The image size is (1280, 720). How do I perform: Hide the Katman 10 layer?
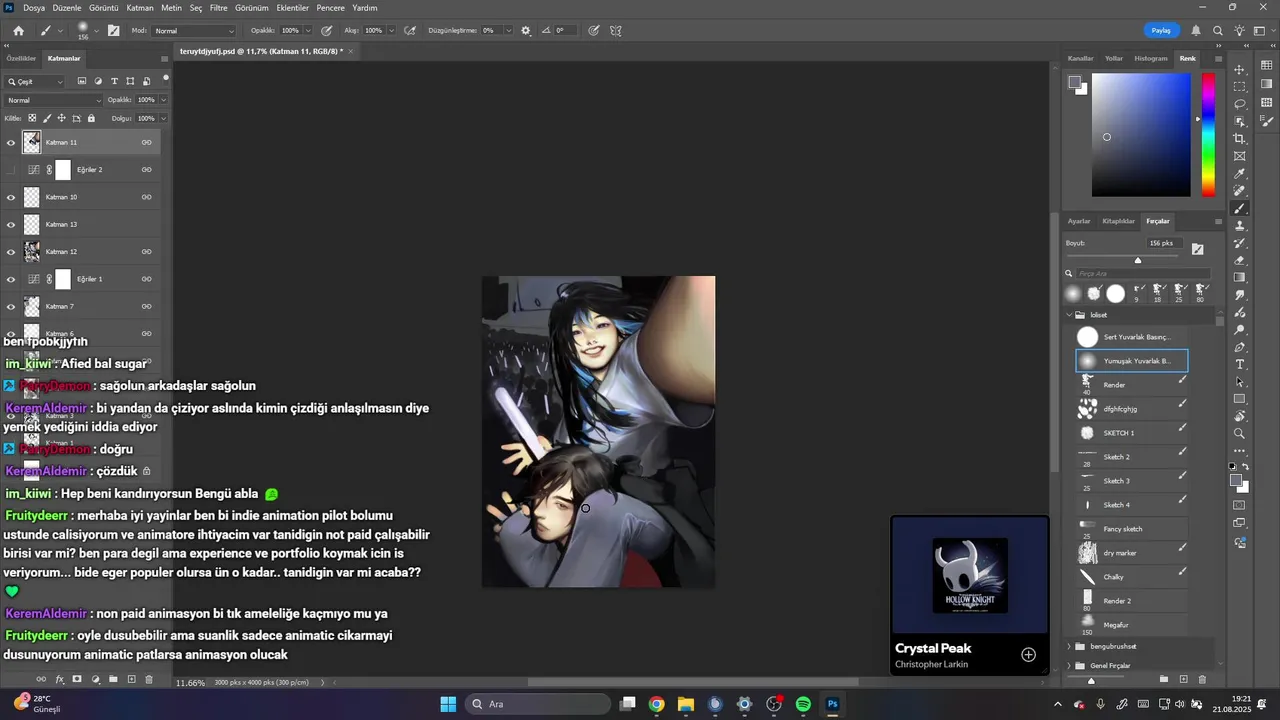click(11, 197)
